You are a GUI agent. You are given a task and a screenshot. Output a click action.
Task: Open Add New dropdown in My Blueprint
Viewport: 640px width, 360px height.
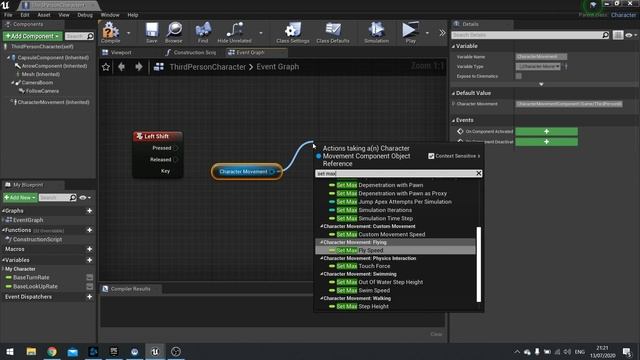click(x=20, y=198)
